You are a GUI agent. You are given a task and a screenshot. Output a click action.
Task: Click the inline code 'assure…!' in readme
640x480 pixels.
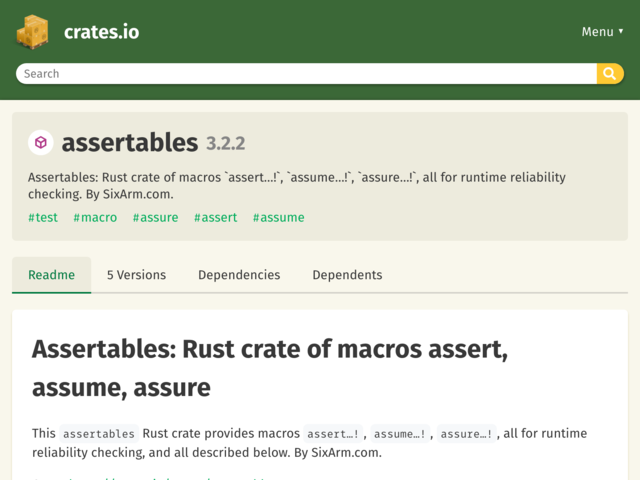coord(466,433)
